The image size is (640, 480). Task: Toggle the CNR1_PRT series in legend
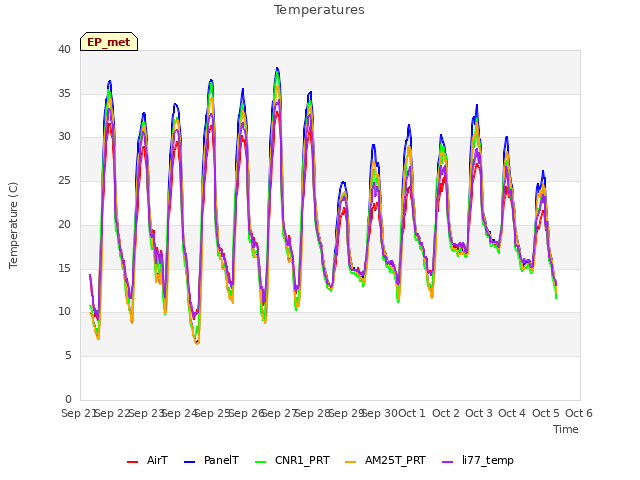[x=292, y=460]
